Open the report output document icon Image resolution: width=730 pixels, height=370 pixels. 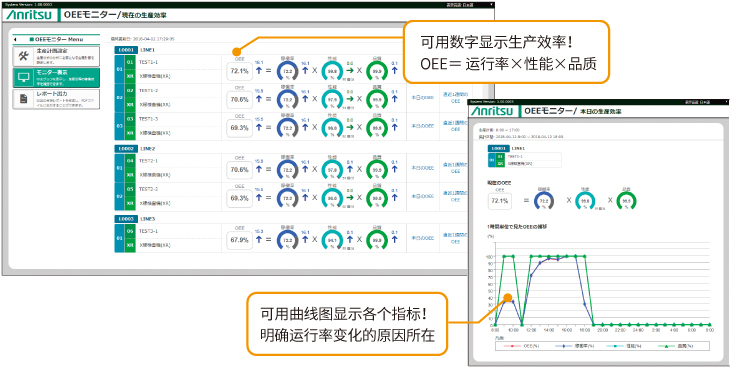pyautogui.click(x=23, y=100)
